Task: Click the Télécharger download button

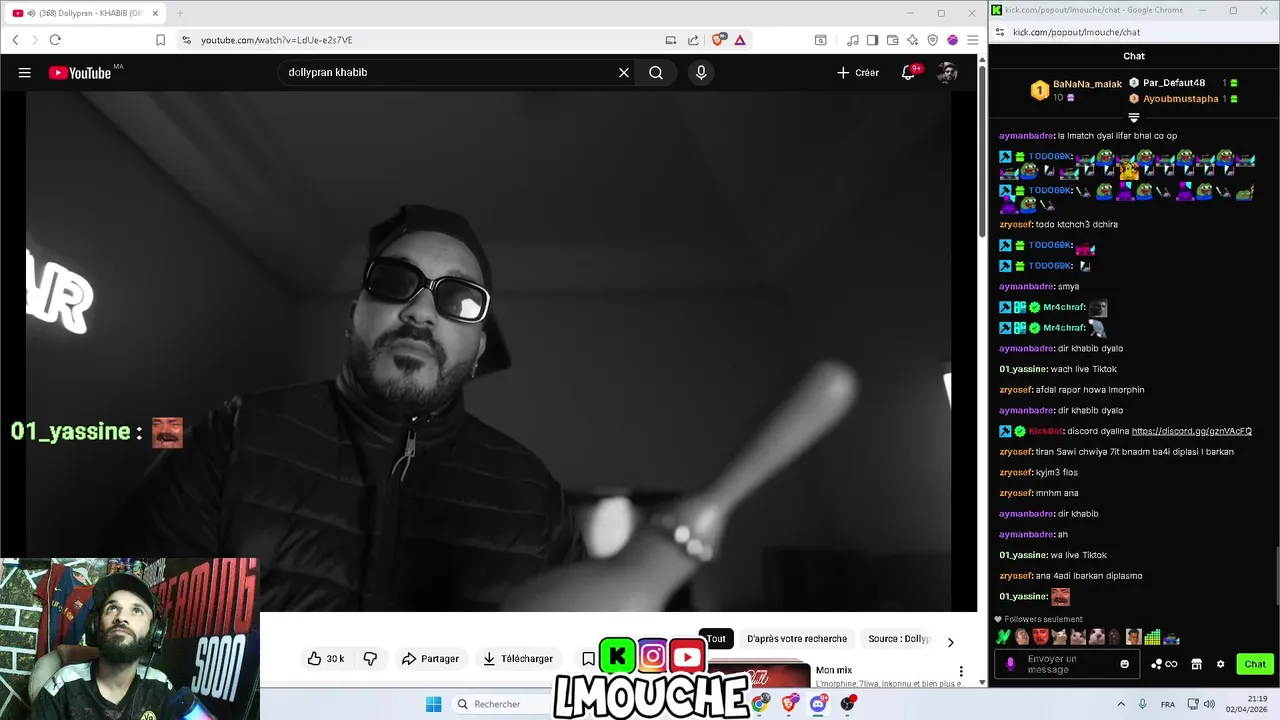Action: [518, 658]
